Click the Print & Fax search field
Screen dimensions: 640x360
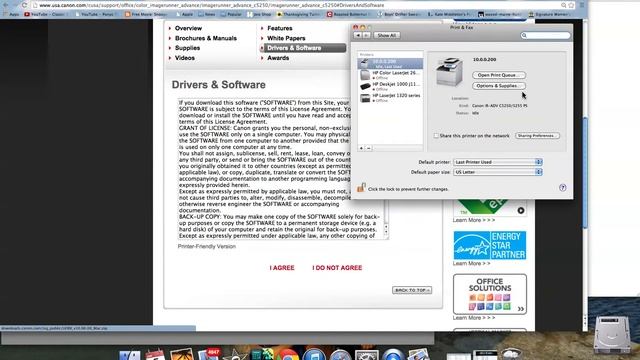[546, 36]
